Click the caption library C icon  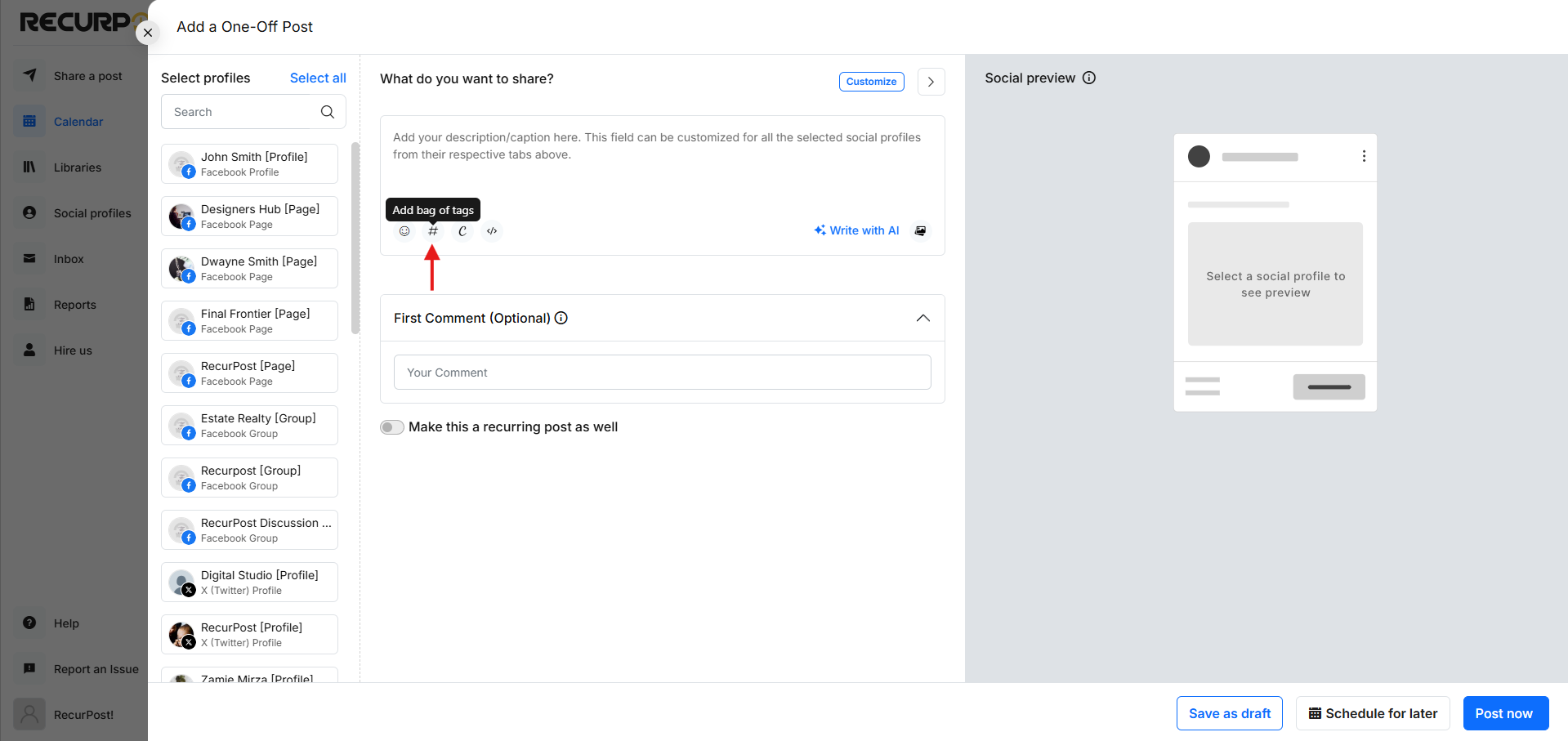(x=462, y=231)
